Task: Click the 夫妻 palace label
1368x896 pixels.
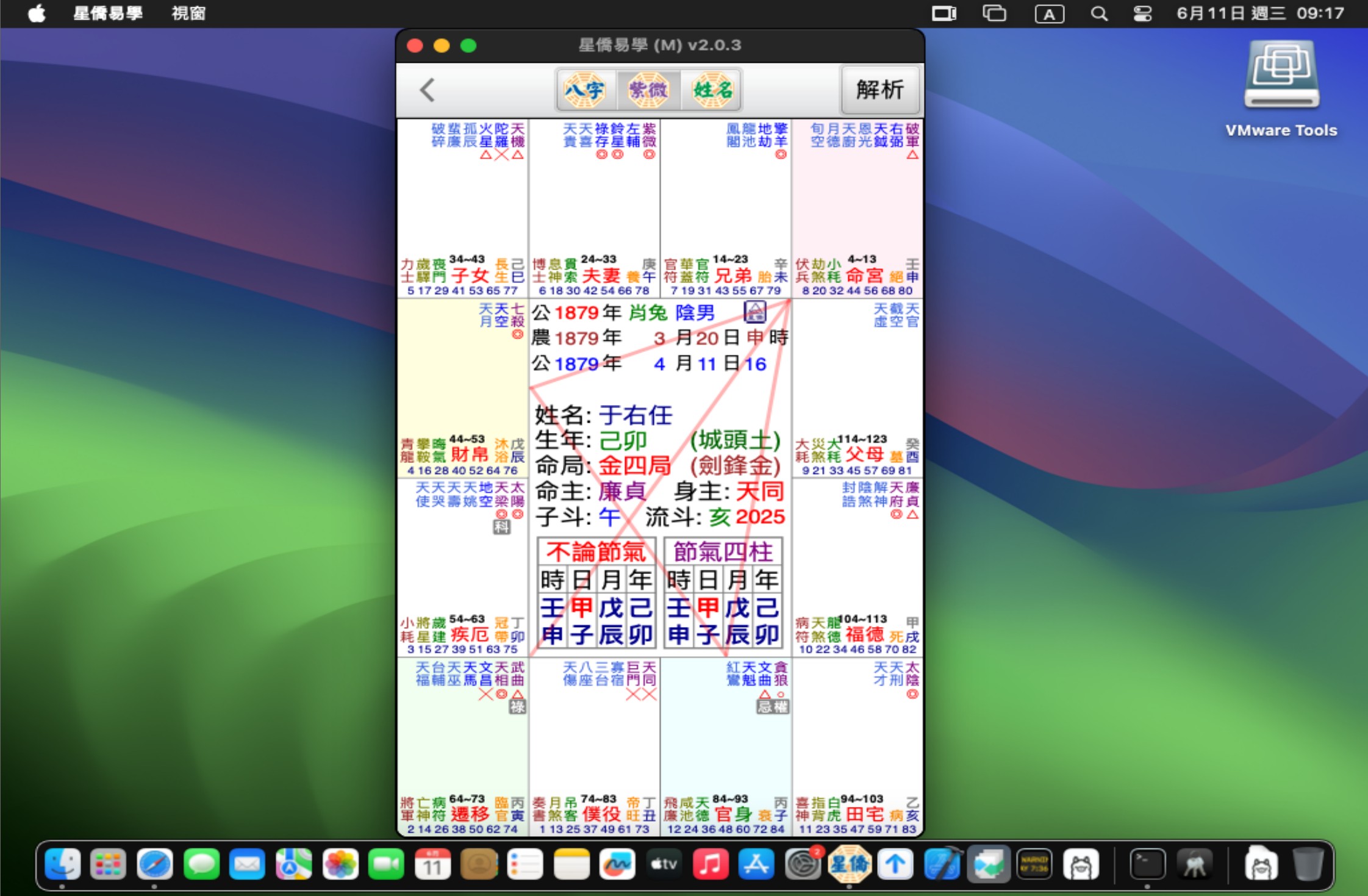Action: click(x=601, y=276)
